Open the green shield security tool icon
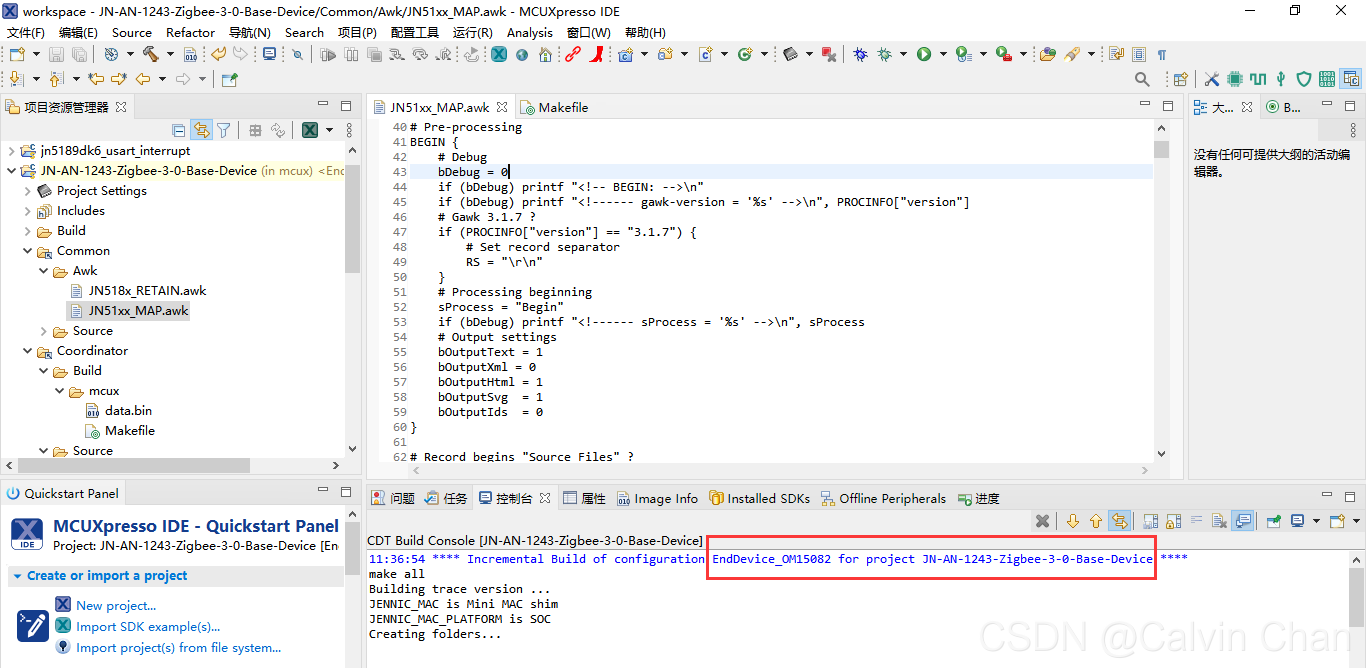The width and height of the screenshot is (1366, 668). 1304,79
